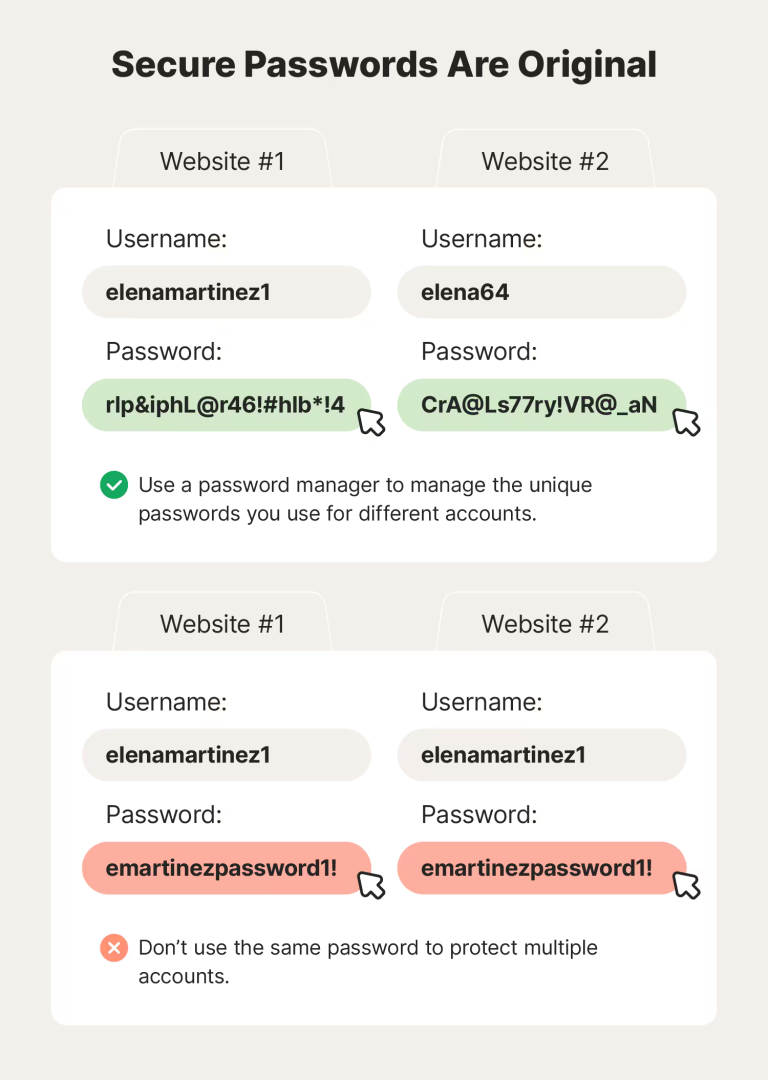This screenshot has height=1080, width=768.
Task: Click cursor icon beside rlp&iphL password
Action: (x=371, y=422)
